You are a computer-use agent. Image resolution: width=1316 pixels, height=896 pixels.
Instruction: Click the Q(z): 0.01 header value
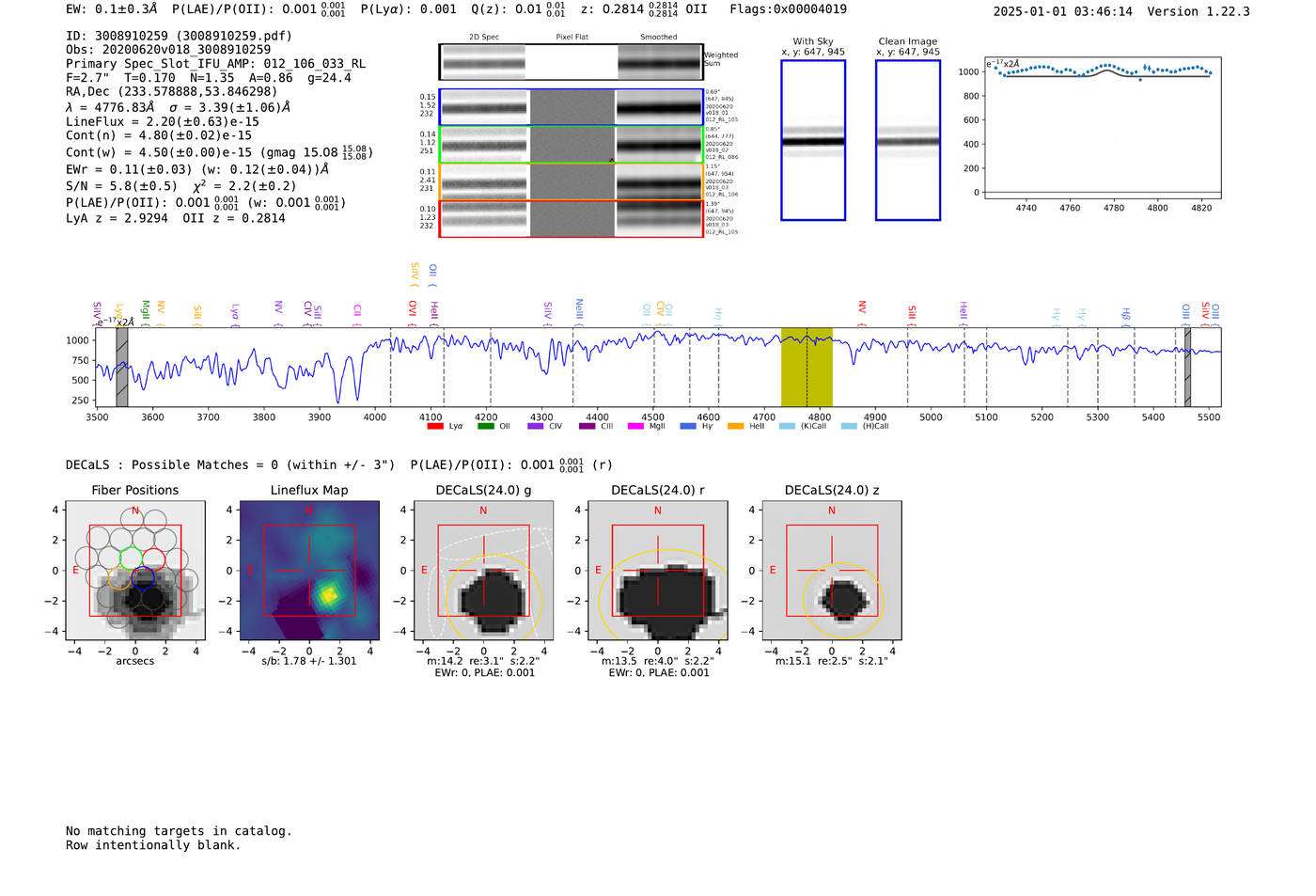click(519, 10)
